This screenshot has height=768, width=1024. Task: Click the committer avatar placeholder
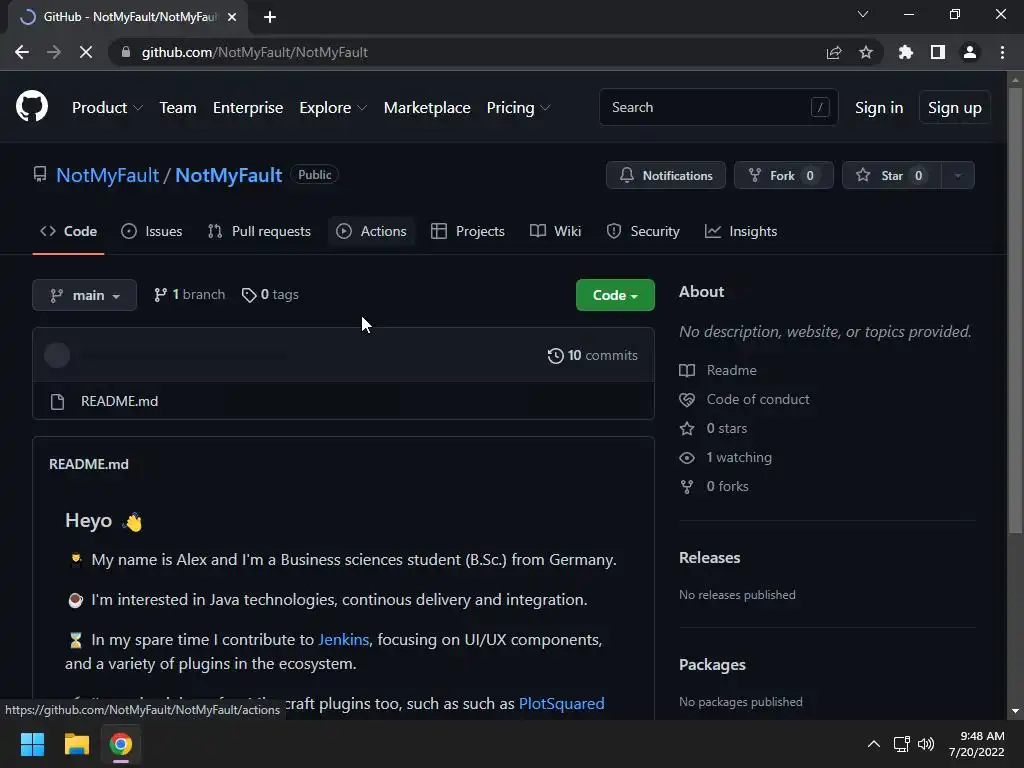click(57, 355)
